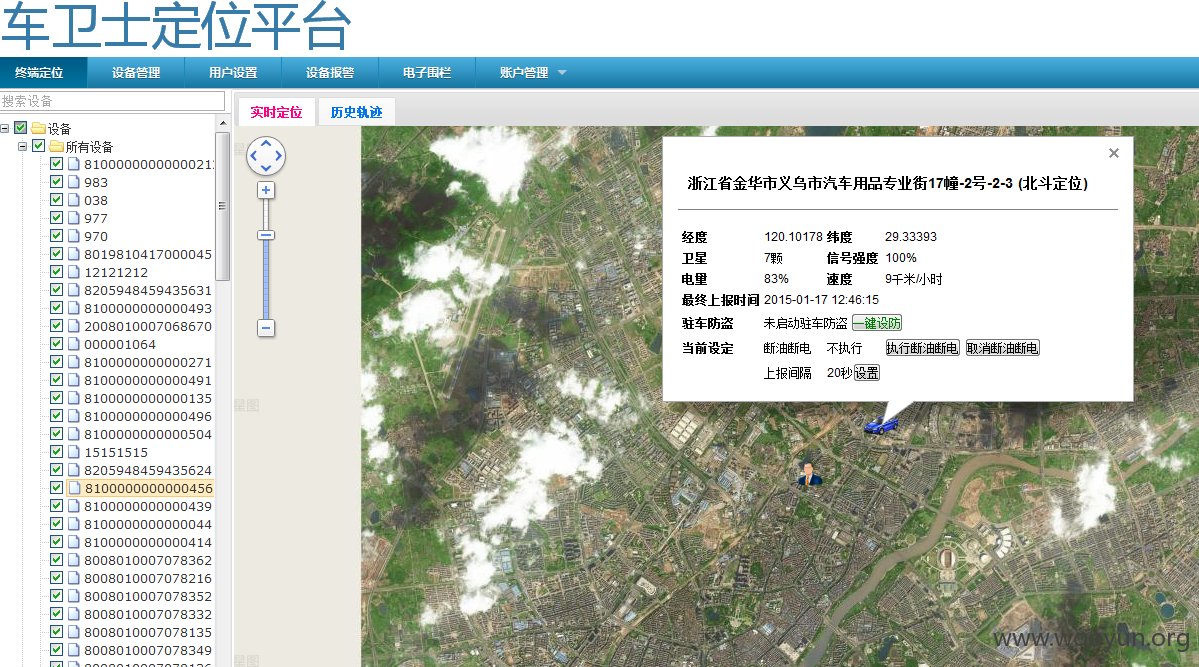Image resolution: width=1199 pixels, height=667 pixels.
Task: Pan the map right with the right arrow
Action: point(278,155)
